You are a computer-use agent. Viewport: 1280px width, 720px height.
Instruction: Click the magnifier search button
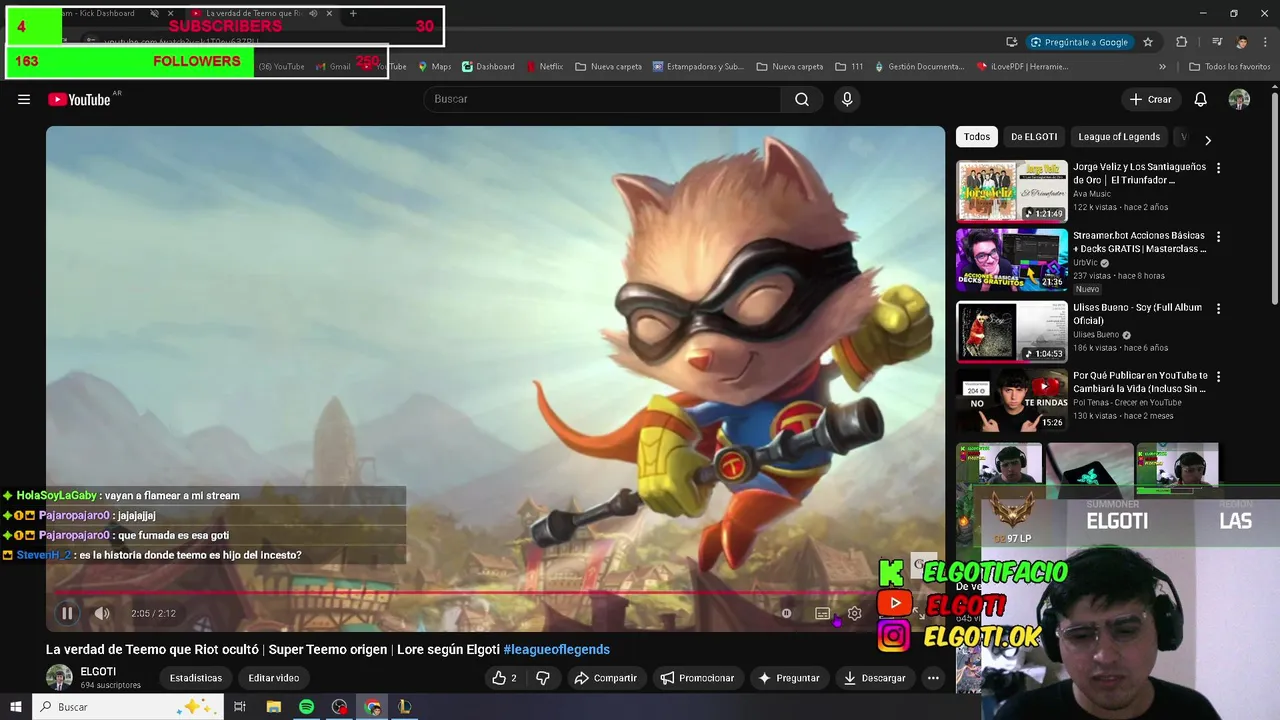[x=802, y=99]
